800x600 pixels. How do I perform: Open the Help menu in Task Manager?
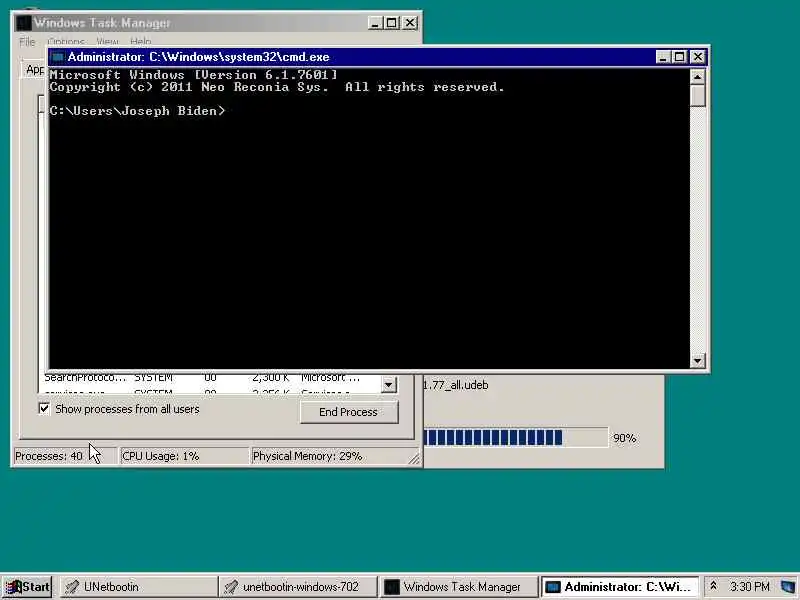tap(140, 41)
